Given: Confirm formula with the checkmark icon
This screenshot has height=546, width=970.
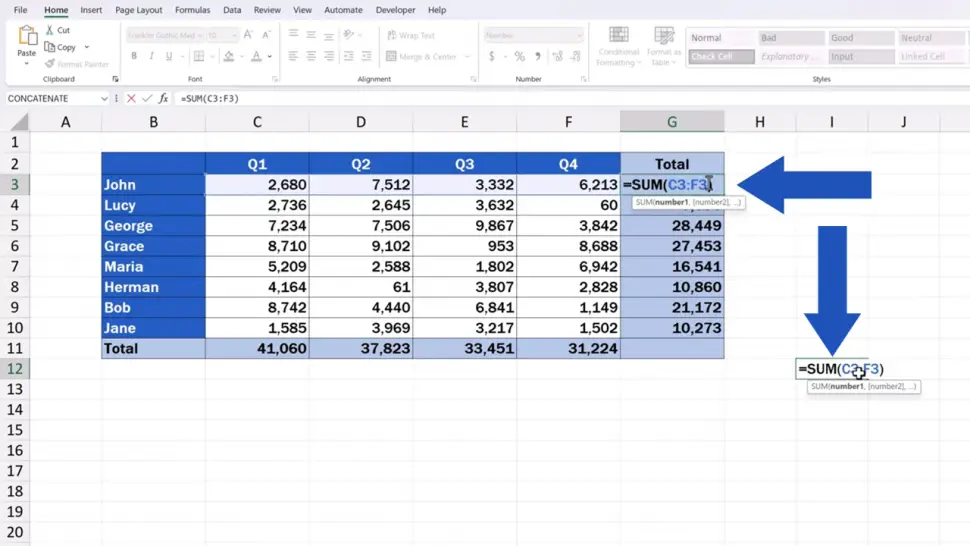Looking at the screenshot, I should (x=147, y=98).
